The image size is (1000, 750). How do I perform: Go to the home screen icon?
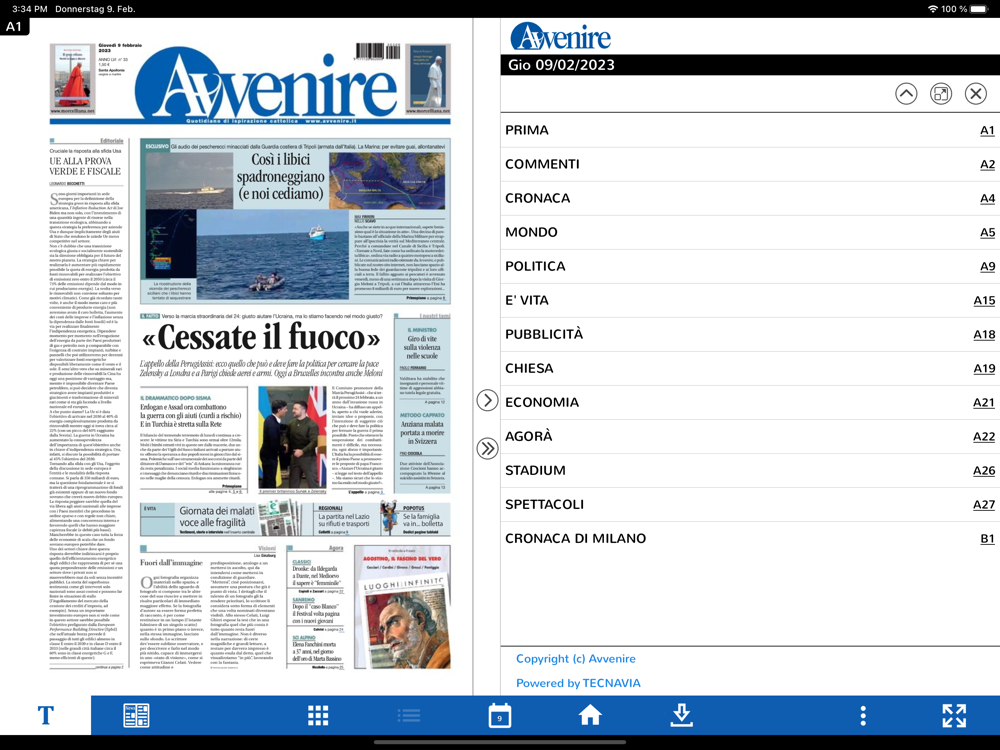(590, 716)
